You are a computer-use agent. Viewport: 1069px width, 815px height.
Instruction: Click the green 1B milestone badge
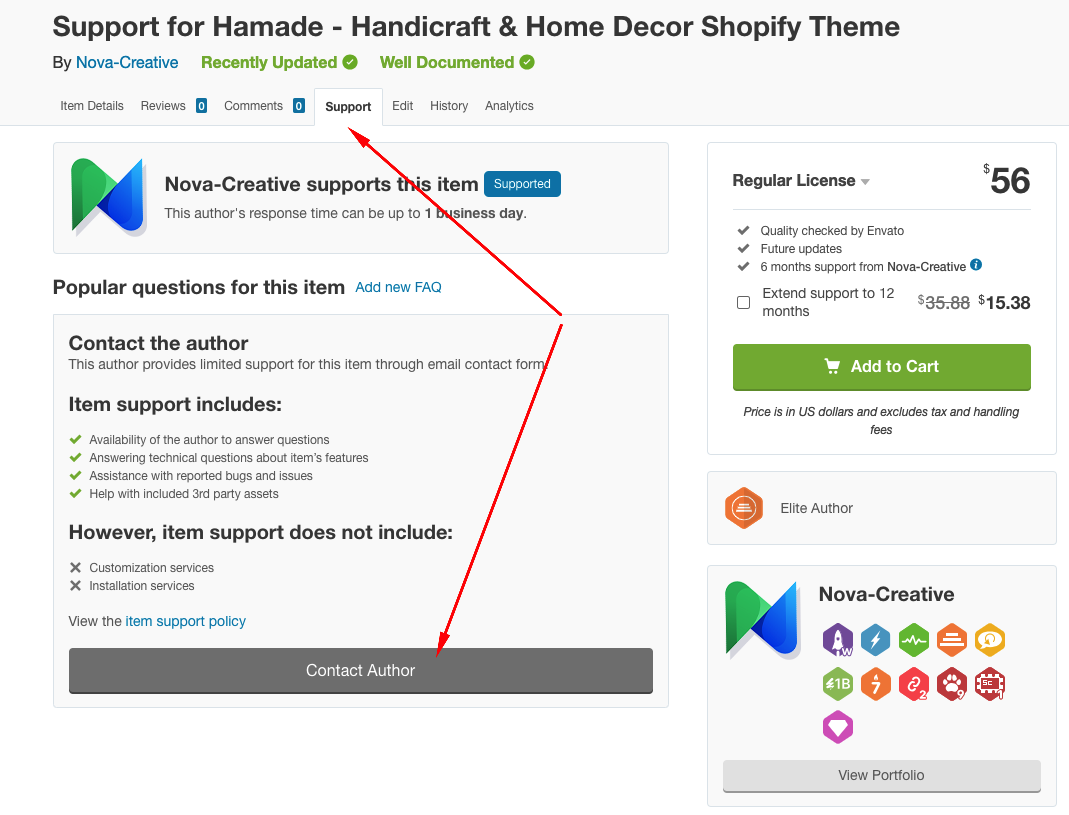838,684
